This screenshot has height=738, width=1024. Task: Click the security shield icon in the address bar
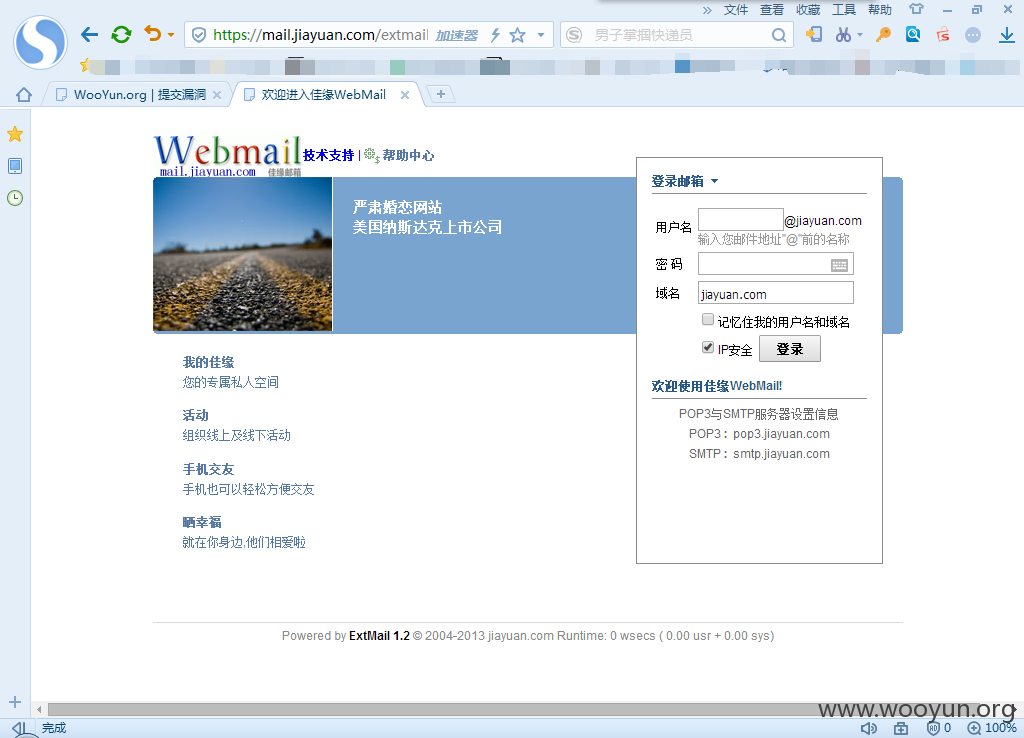pos(199,35)
